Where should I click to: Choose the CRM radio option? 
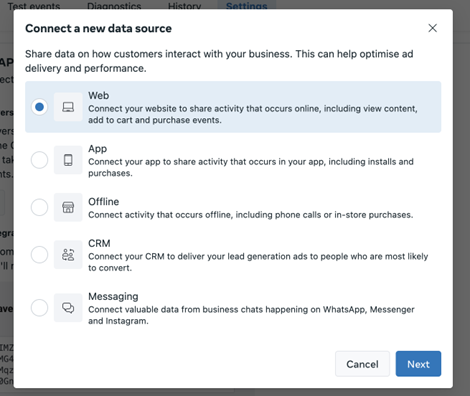39,255
